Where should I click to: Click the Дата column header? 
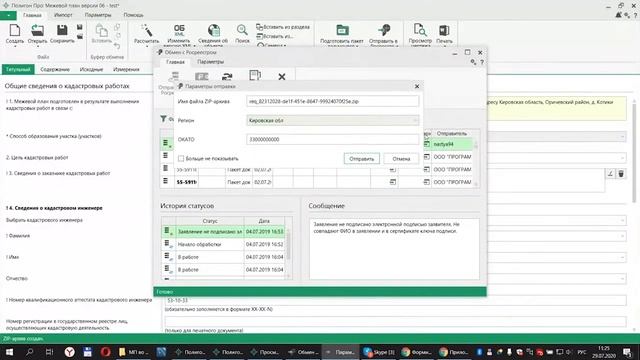264,221
